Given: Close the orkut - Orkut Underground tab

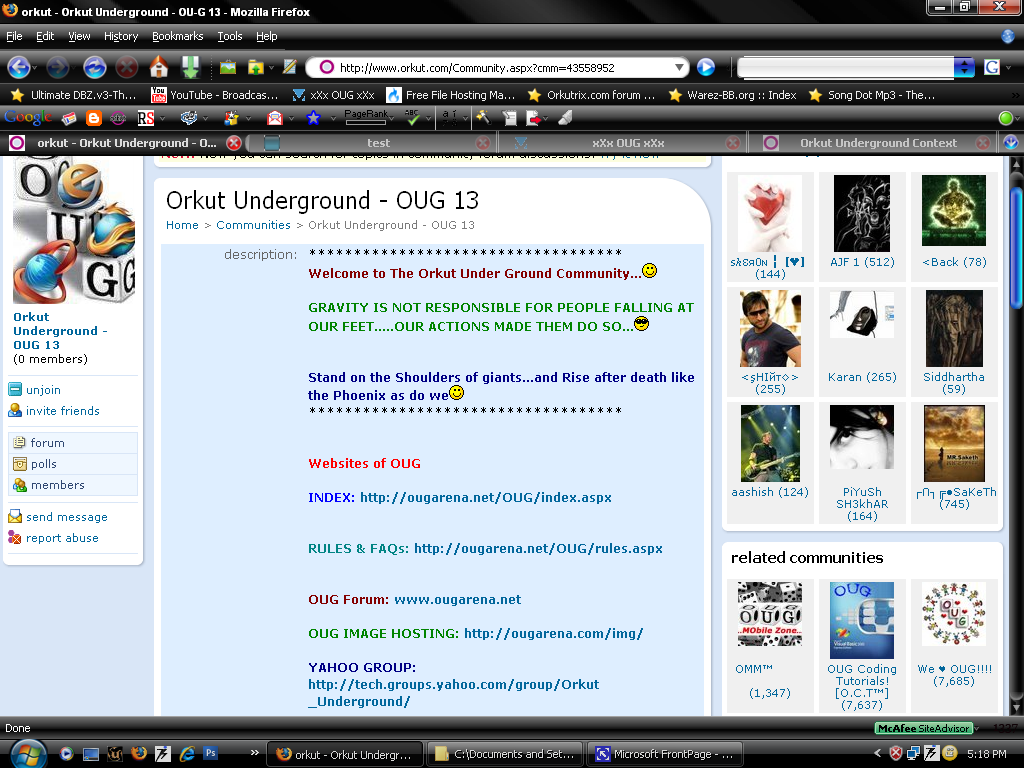Looking at the screenshot, I should (x=234, y=143).
